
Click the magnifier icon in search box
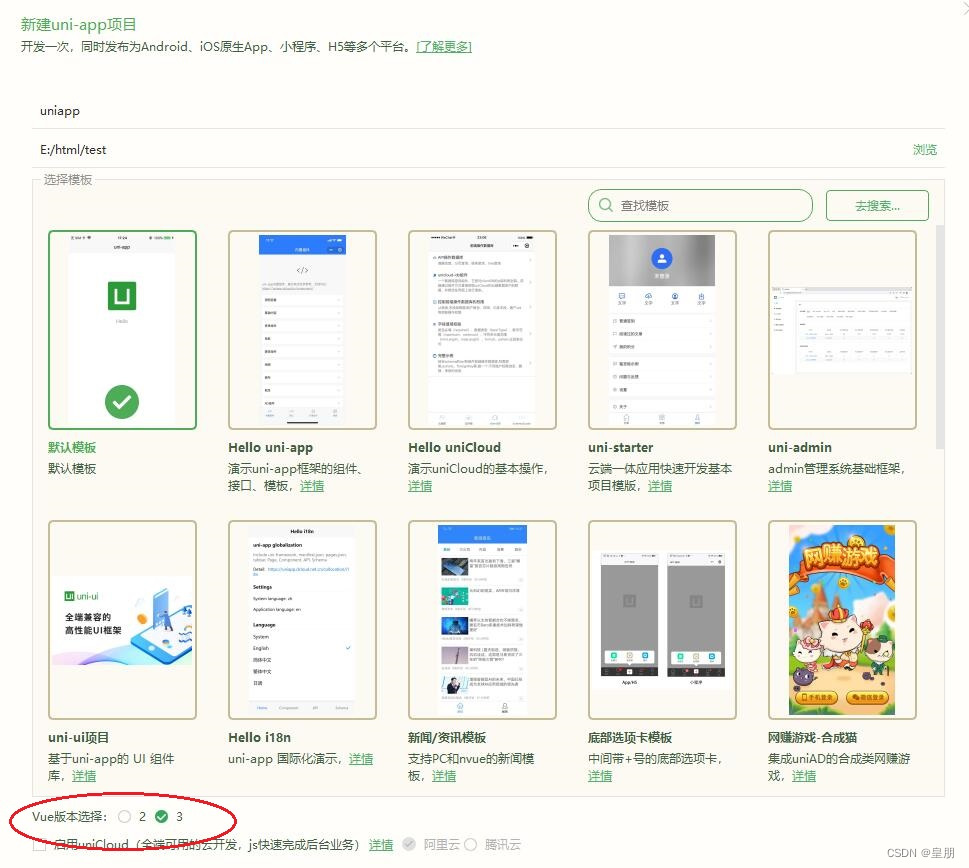pos(605,204)
